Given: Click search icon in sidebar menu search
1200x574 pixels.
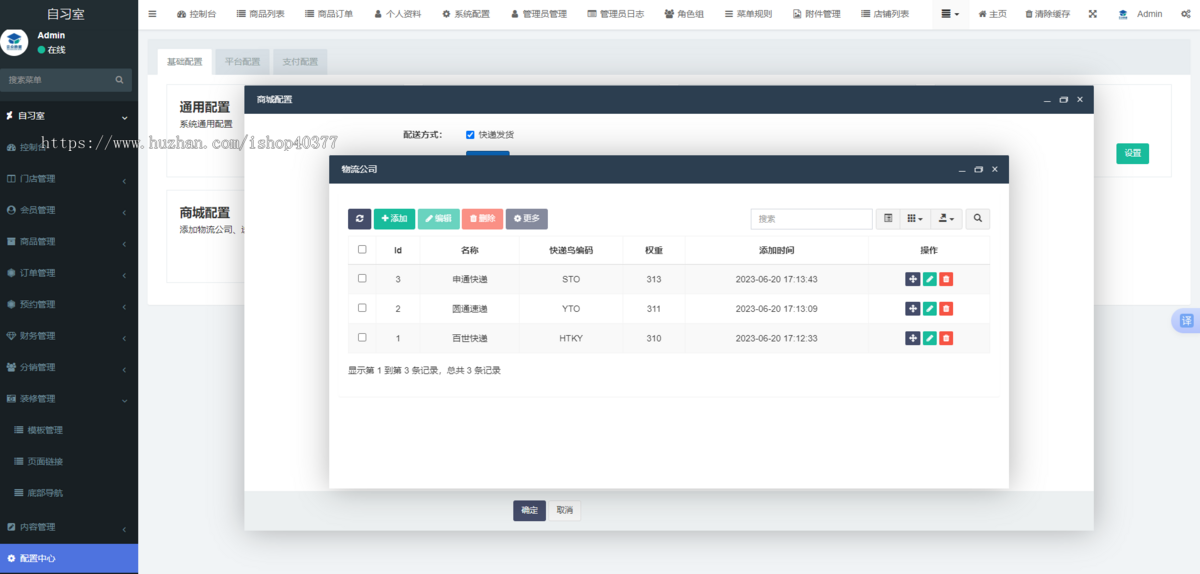Looking at the screenshot, I should [119, 80].
